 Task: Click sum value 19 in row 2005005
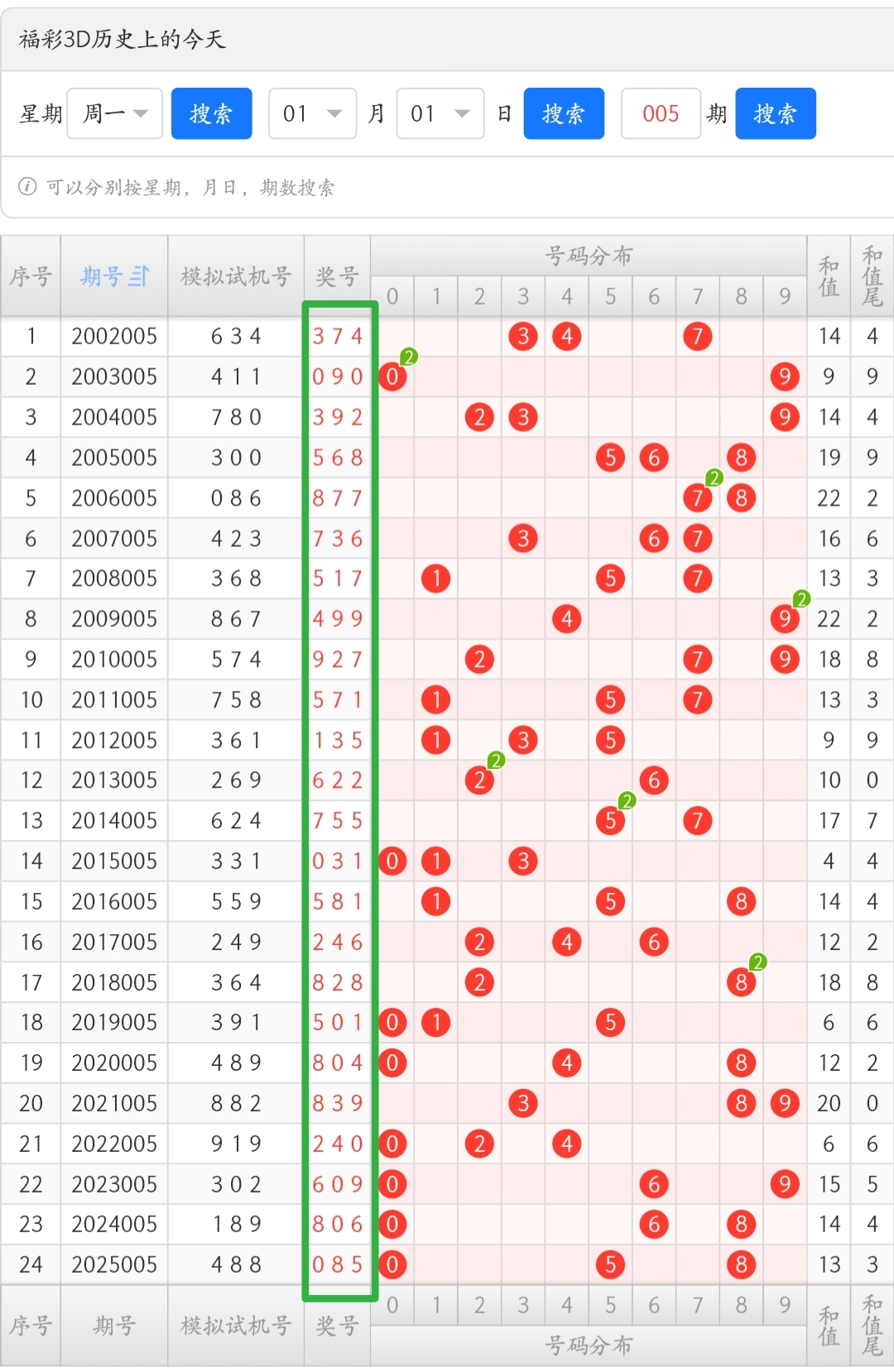coord(829,458)
